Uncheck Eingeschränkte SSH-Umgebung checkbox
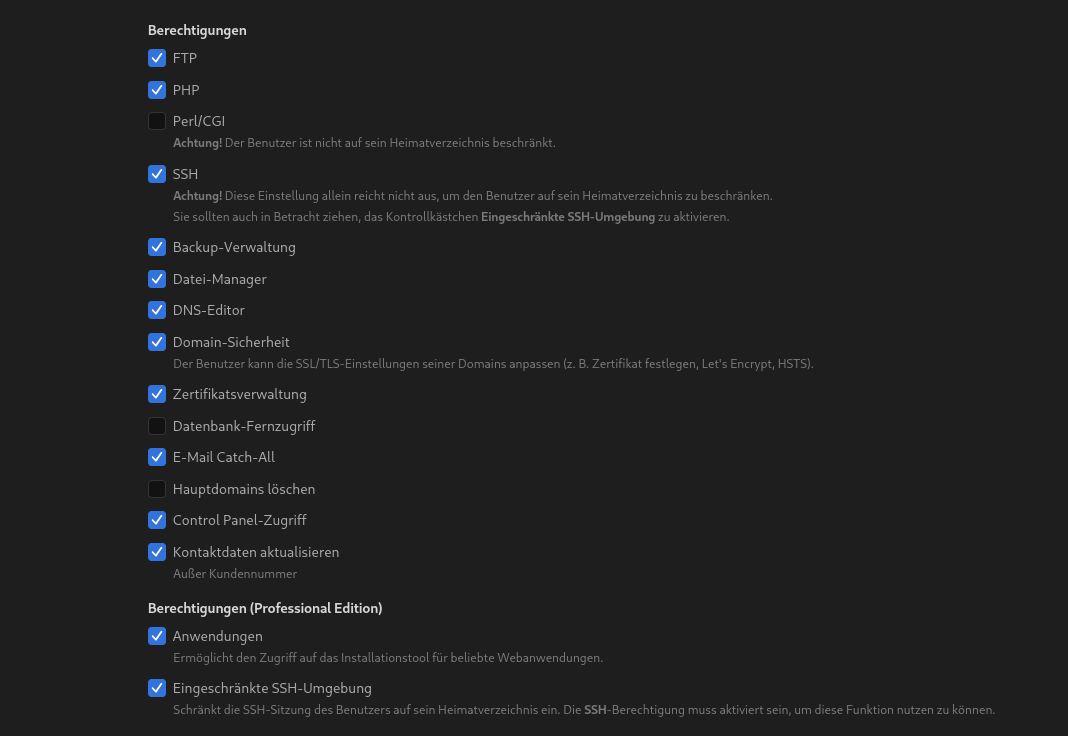1068x736 pixels. [157, 688]
